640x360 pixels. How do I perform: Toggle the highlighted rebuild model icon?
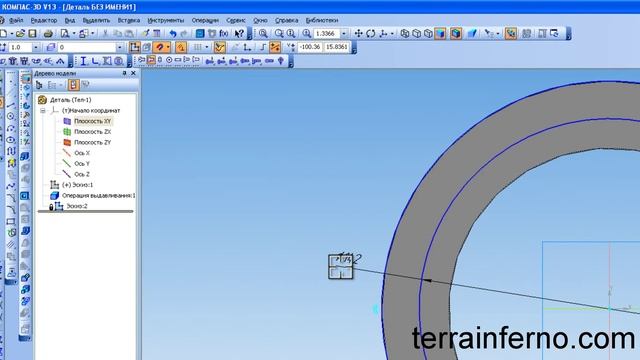[x=511, y=33]
